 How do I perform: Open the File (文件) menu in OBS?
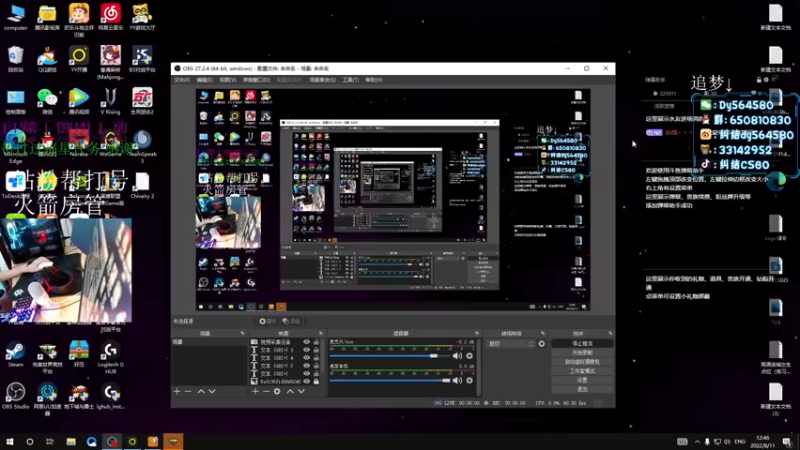coord(182,80)
